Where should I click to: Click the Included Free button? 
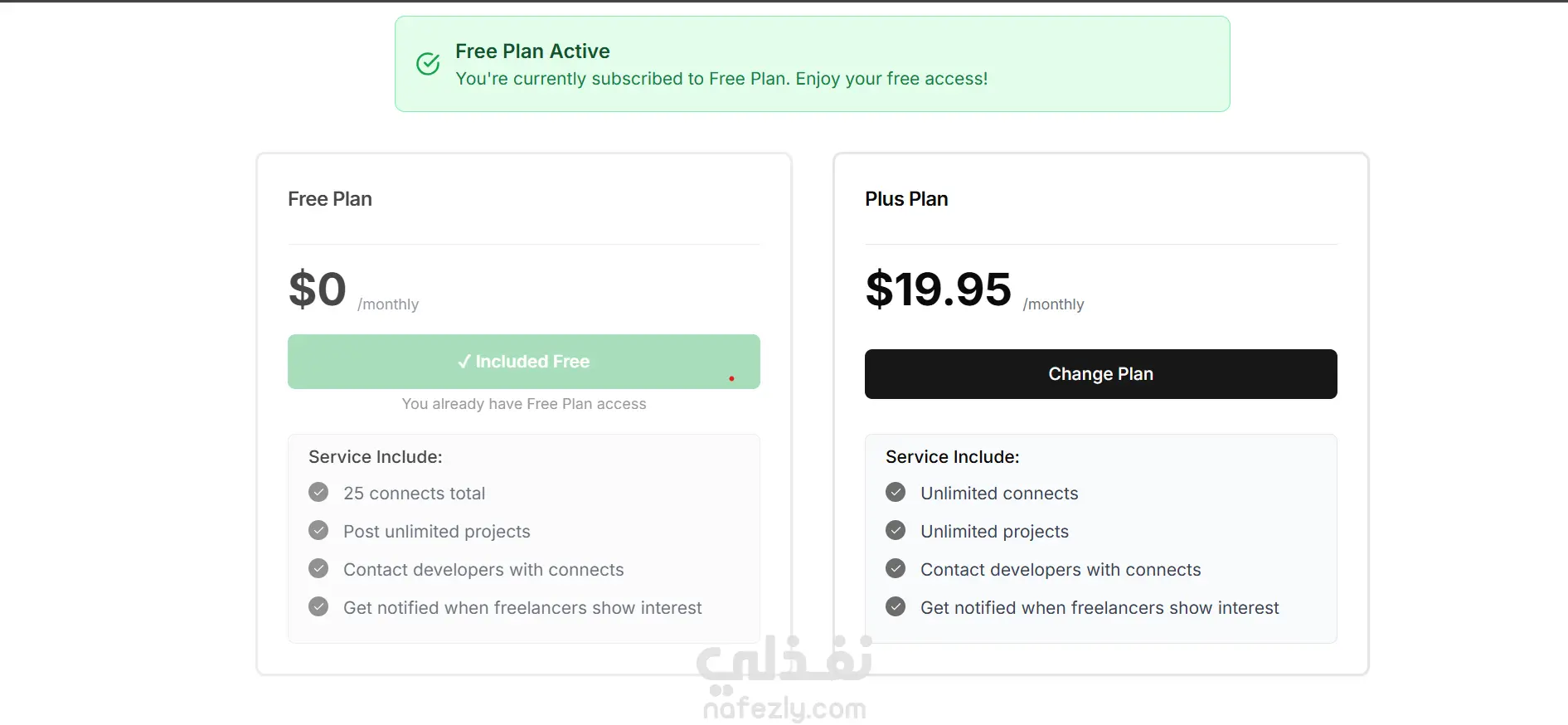[x=523, y=362]
